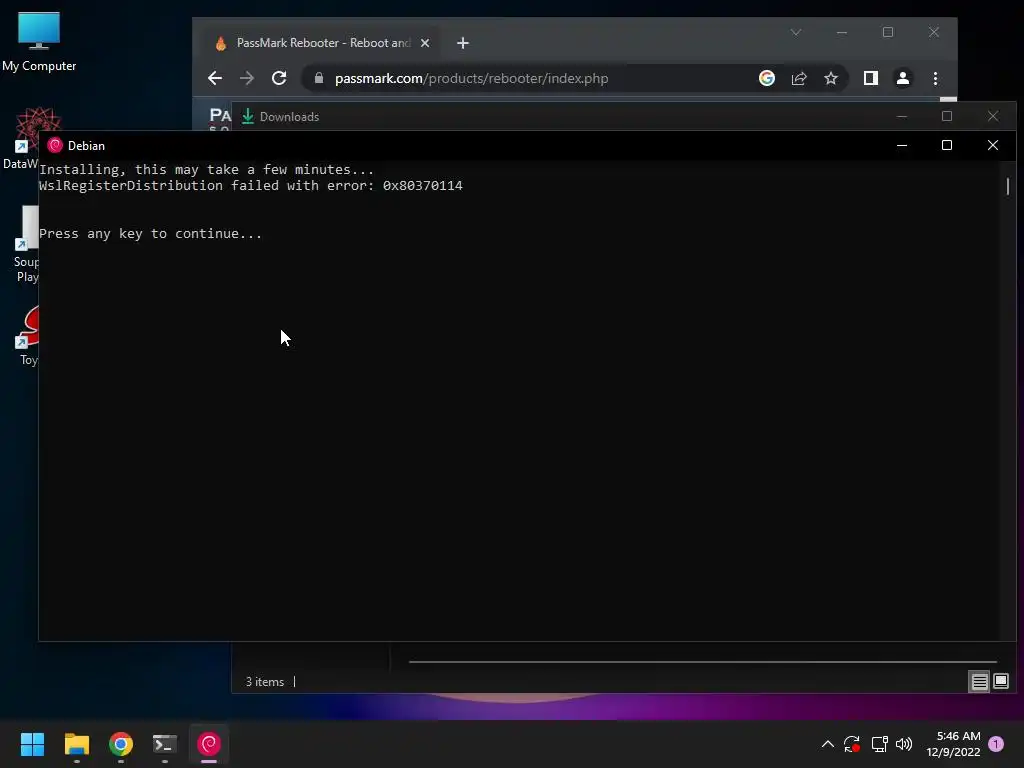Bookmark the PassMark Rebooter page
Screen dimensions: 1024x768
(831, 78)
